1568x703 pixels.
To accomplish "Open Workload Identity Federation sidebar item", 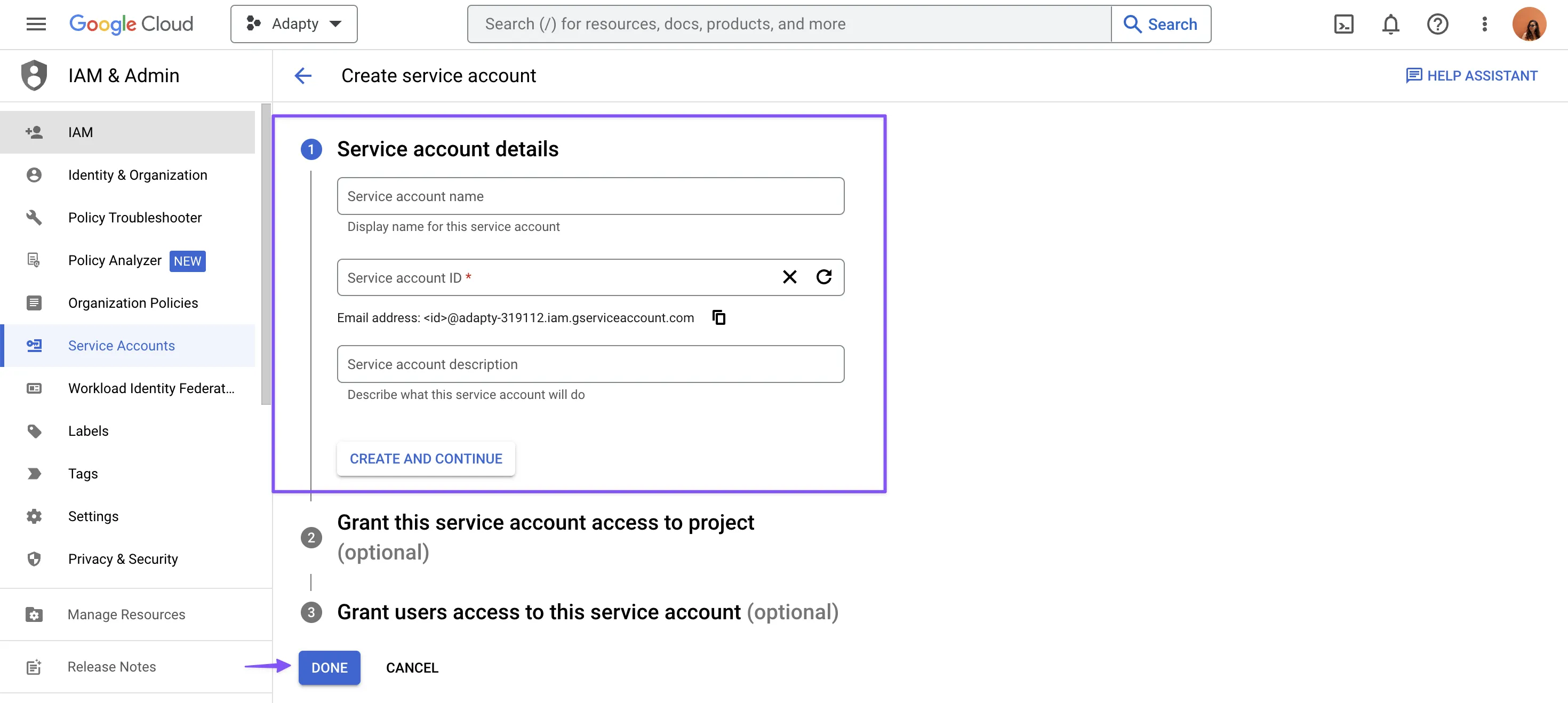I will point(151,388).
